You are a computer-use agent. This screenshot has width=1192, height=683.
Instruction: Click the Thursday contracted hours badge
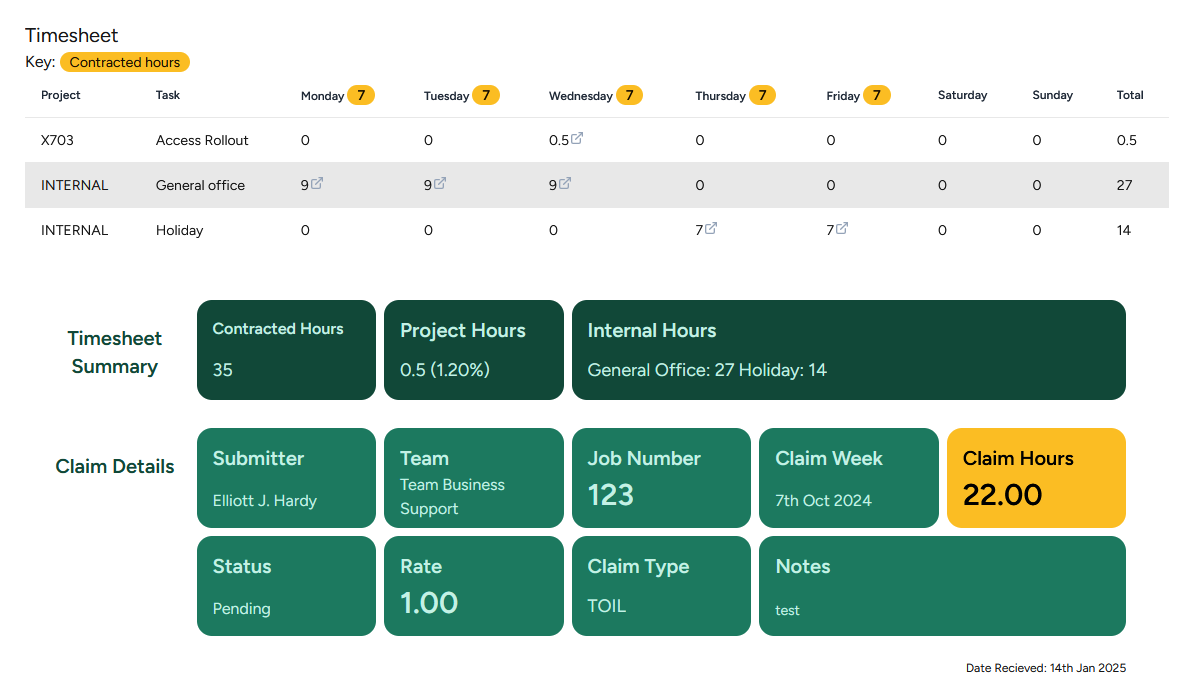tap(762, 95)
